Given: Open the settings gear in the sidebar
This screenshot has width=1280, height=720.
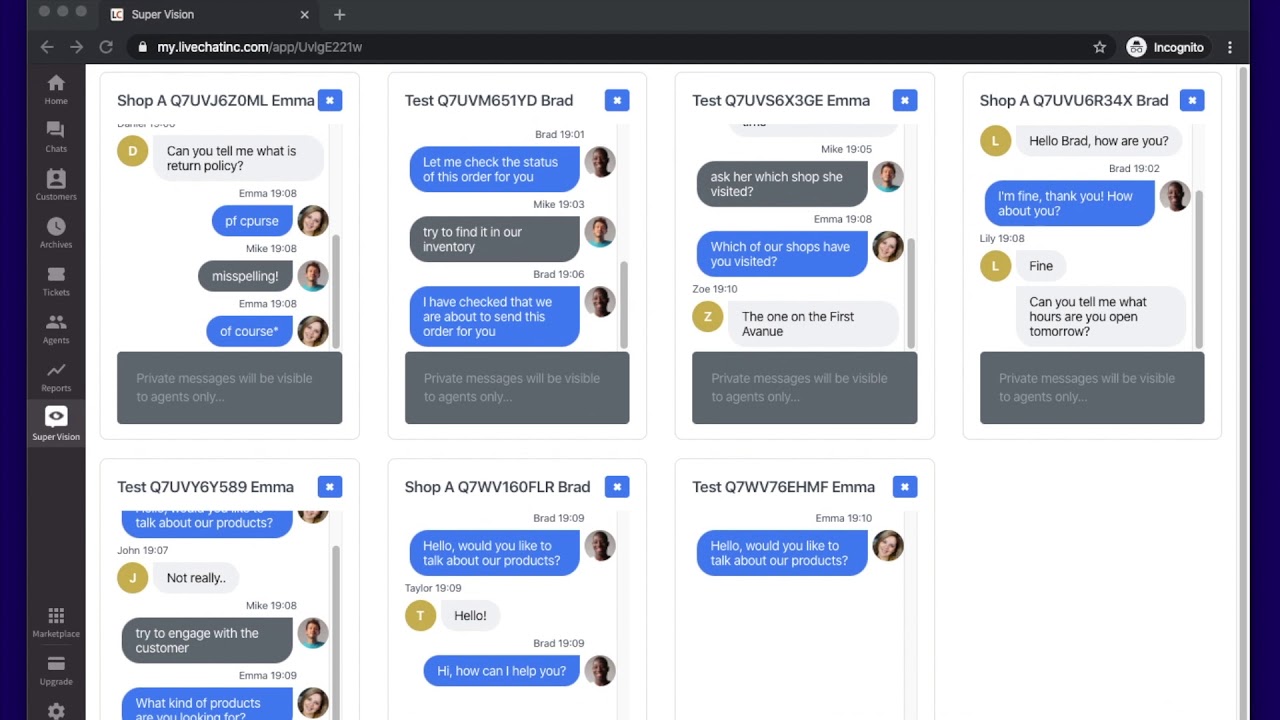Looking at the screenshot, I should click(56, 711).
